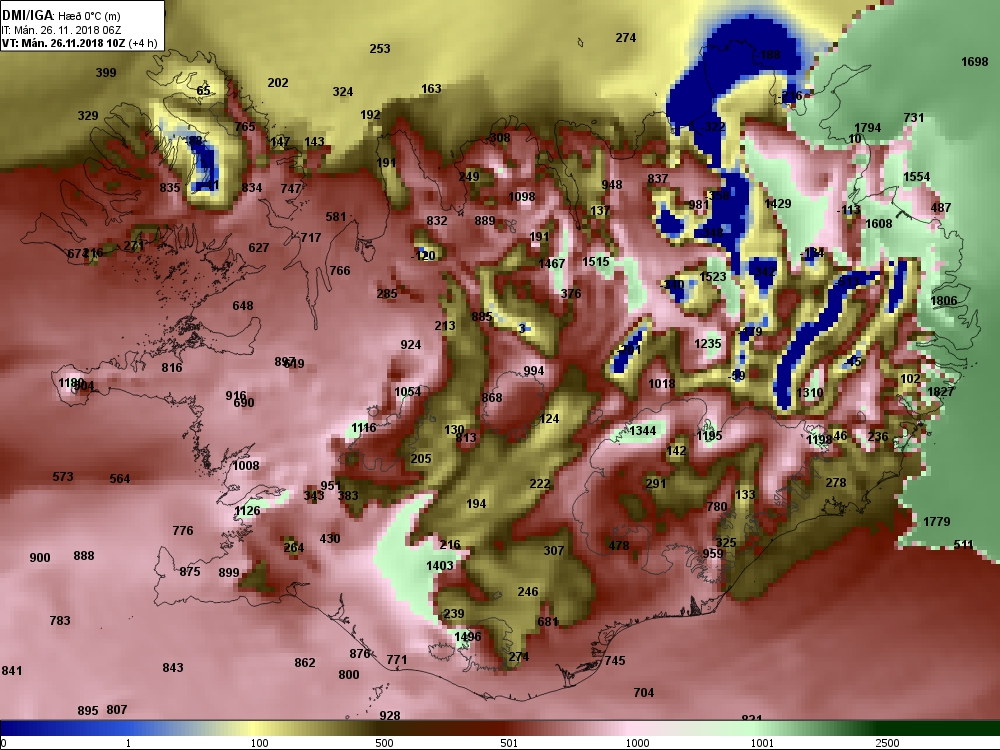The width and height of the screenshot is (1000, 750).
Task: Click the map value 1054
Action: 408,392
